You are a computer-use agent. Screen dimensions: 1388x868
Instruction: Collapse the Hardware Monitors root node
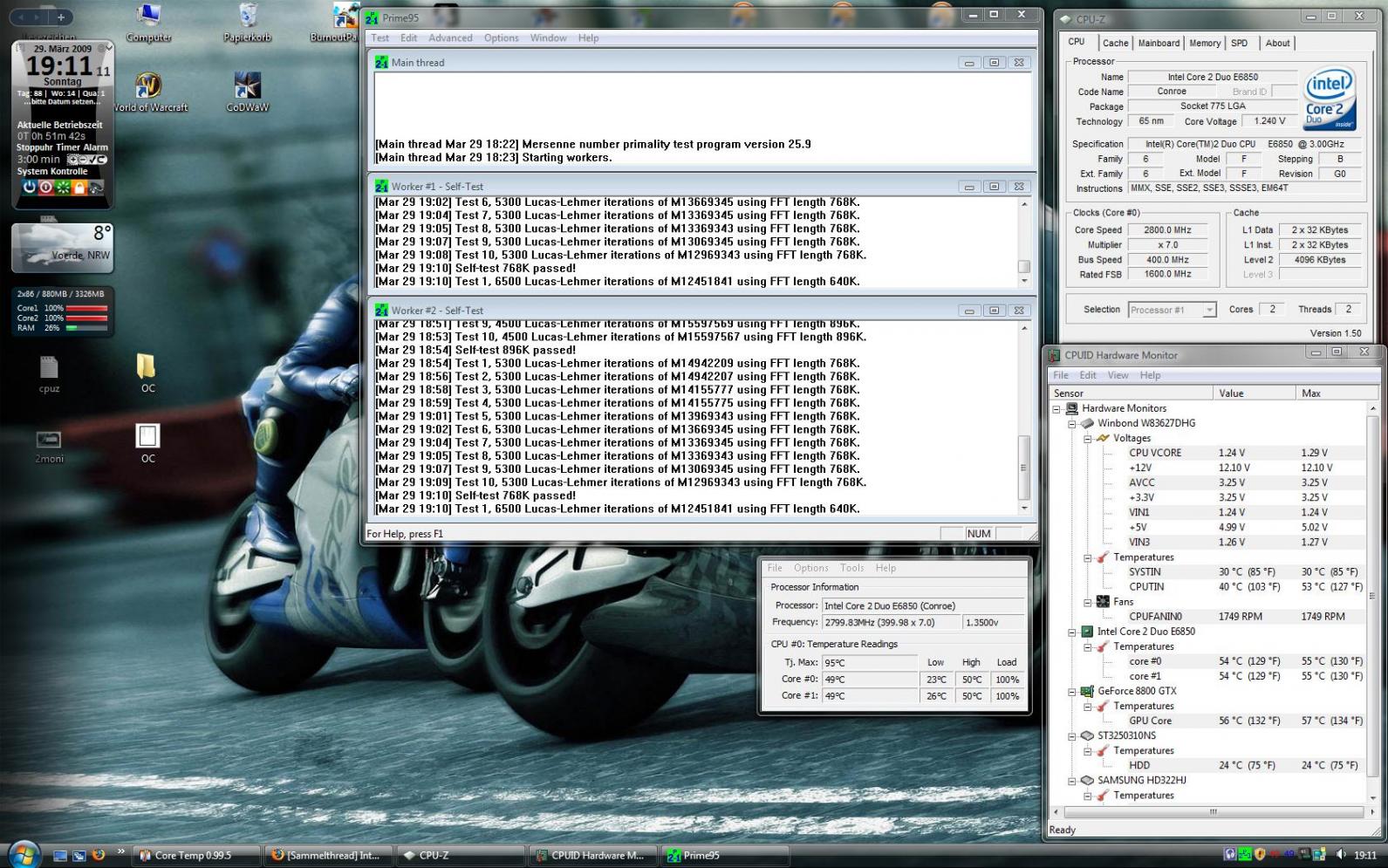tap(1056, 408)
